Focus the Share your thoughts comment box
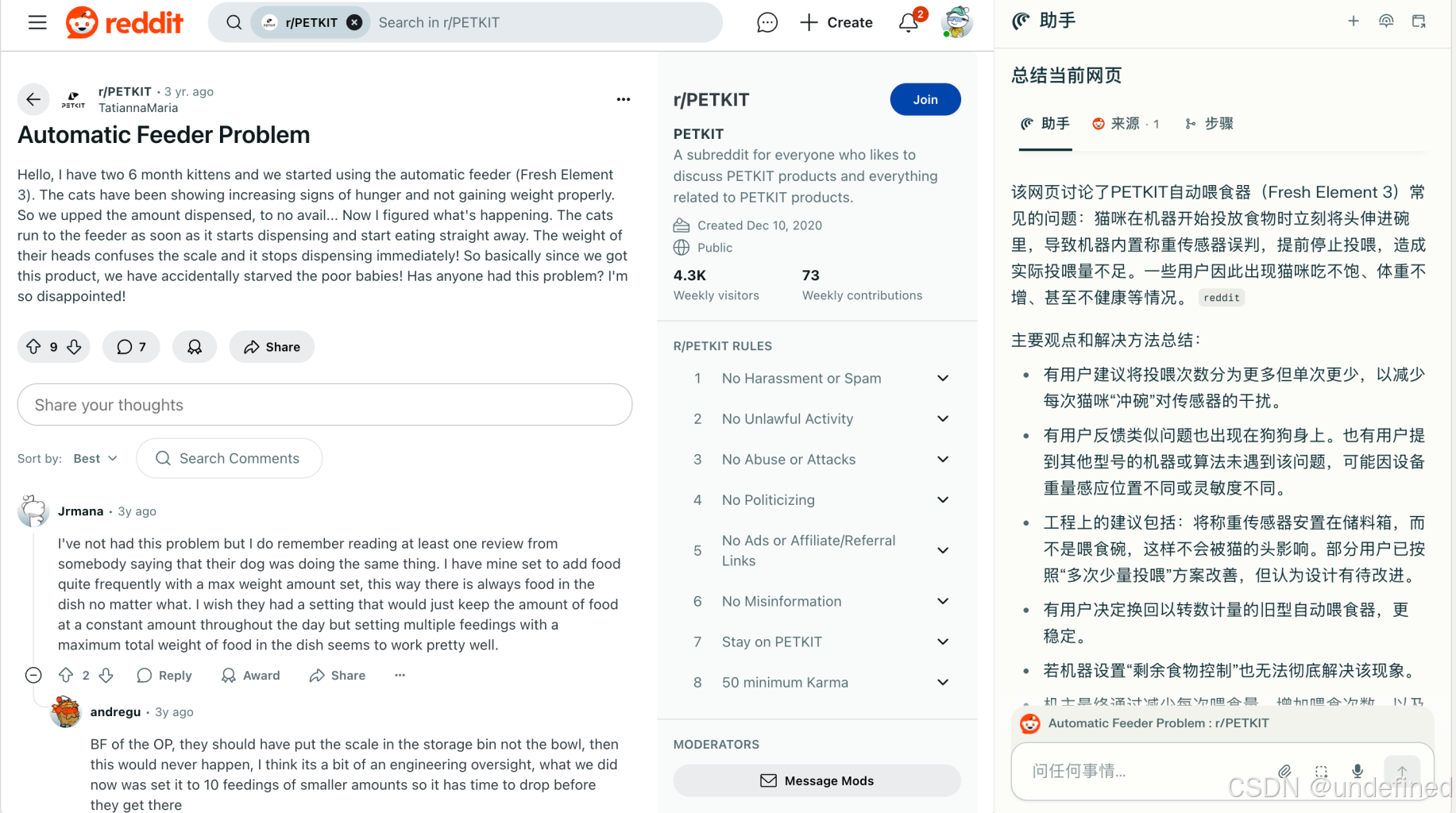 (x=325, y=405)
